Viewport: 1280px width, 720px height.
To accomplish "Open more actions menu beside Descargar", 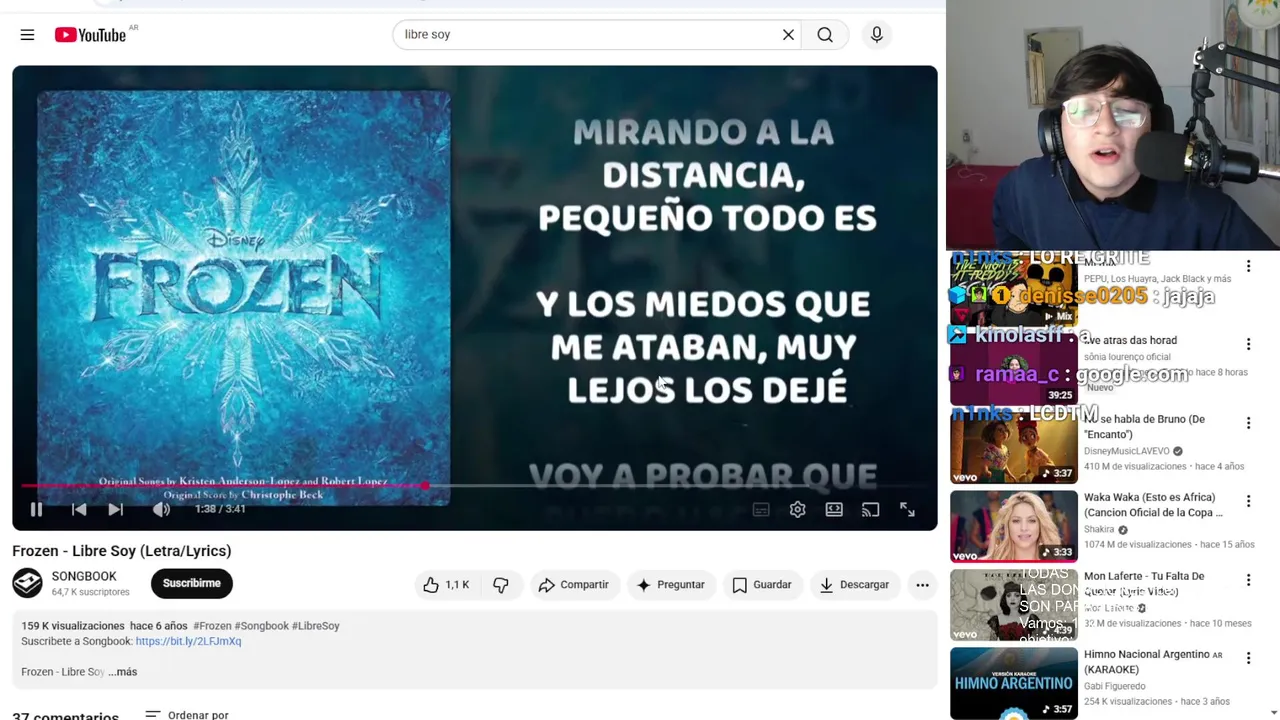I will pyautogui.click(x=922, y=585).
